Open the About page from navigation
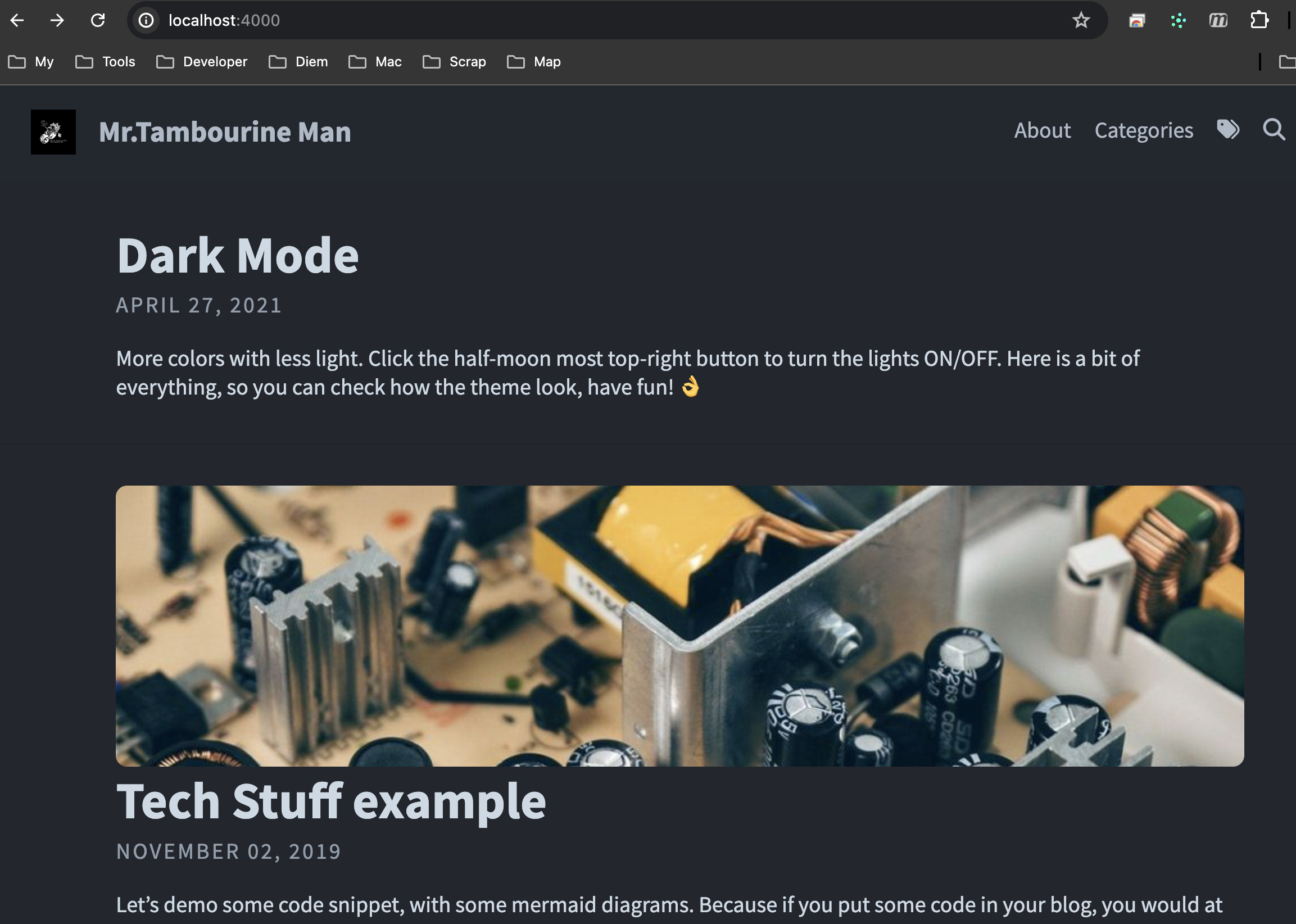The width and height of the screenshot is (1296, 924). (1042, 130)
